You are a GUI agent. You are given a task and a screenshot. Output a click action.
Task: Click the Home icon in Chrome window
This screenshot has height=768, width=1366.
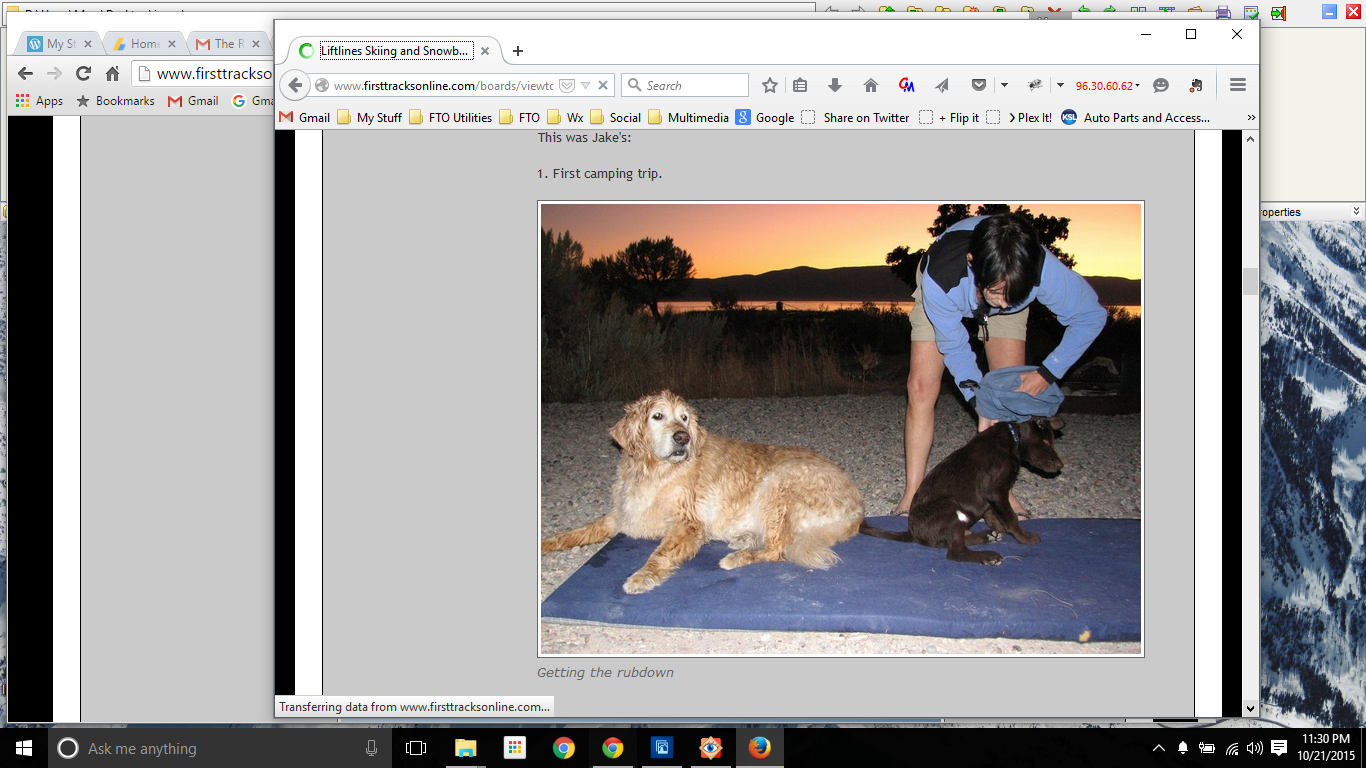point(113,74)
